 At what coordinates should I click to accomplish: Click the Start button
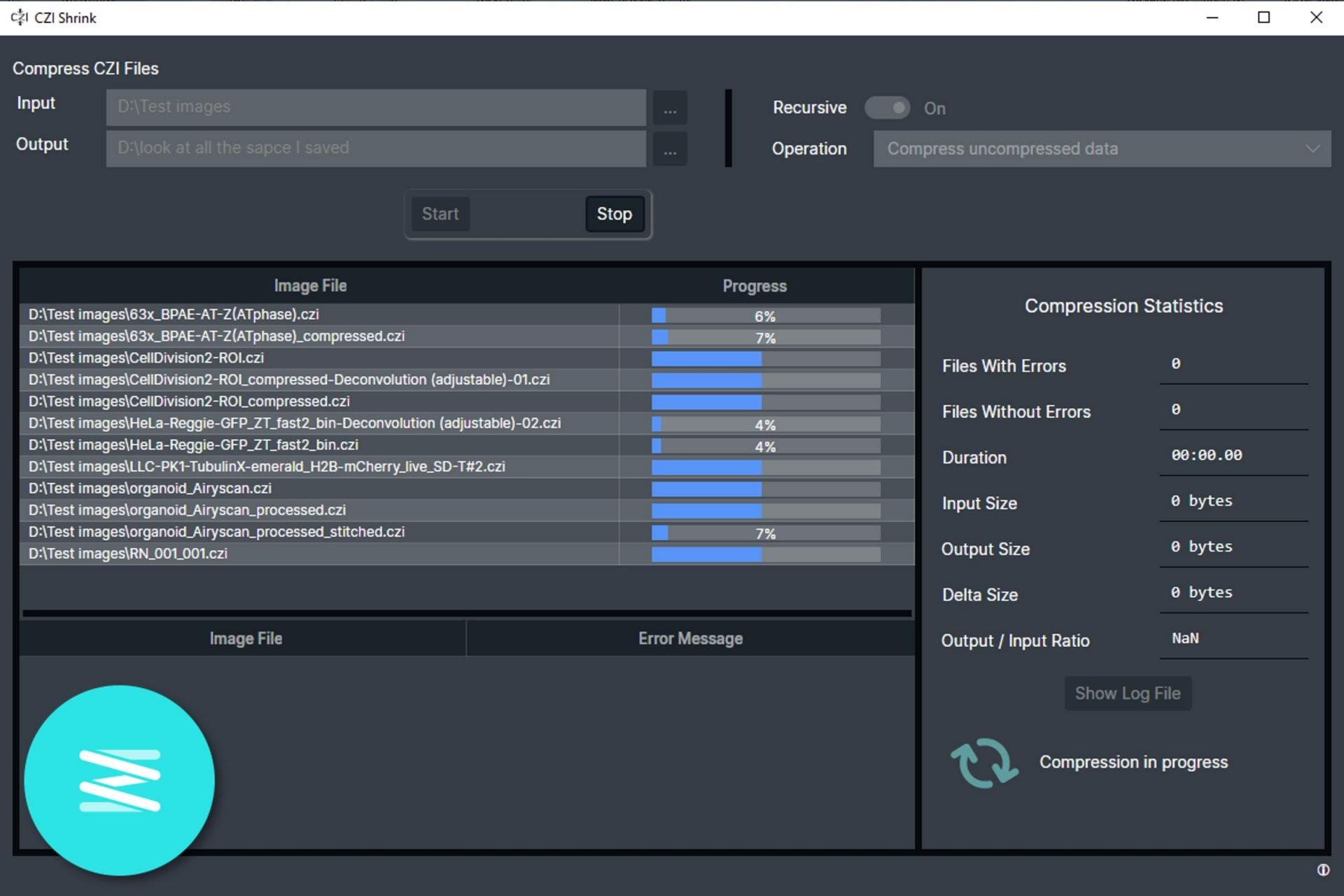coord(440,214)
